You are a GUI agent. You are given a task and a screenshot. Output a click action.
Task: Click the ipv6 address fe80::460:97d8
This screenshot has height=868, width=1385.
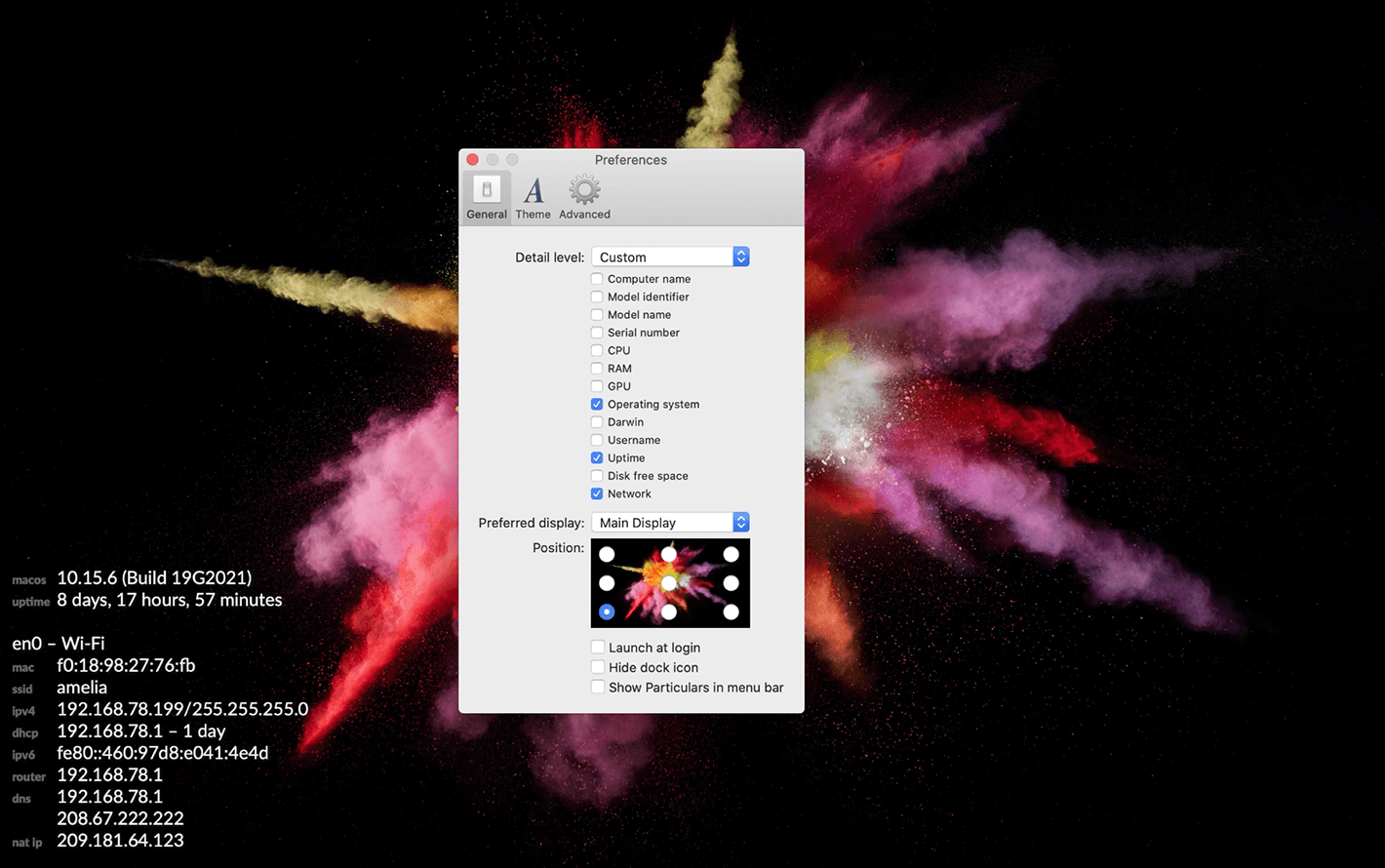click(163, 753)
